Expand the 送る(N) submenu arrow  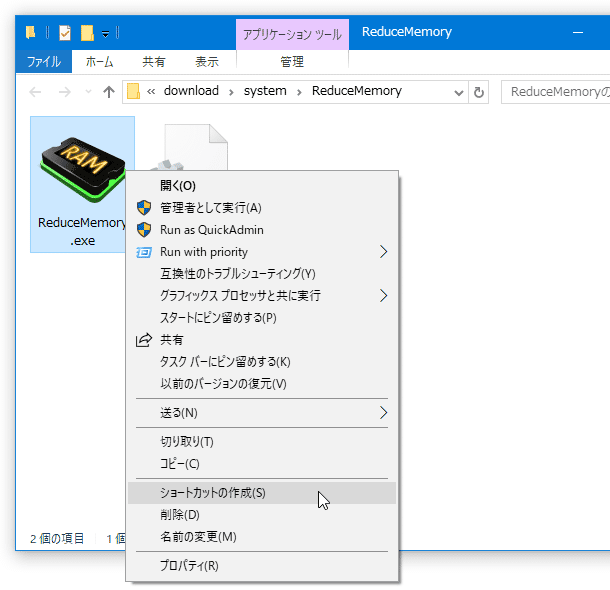click(384, 413)
